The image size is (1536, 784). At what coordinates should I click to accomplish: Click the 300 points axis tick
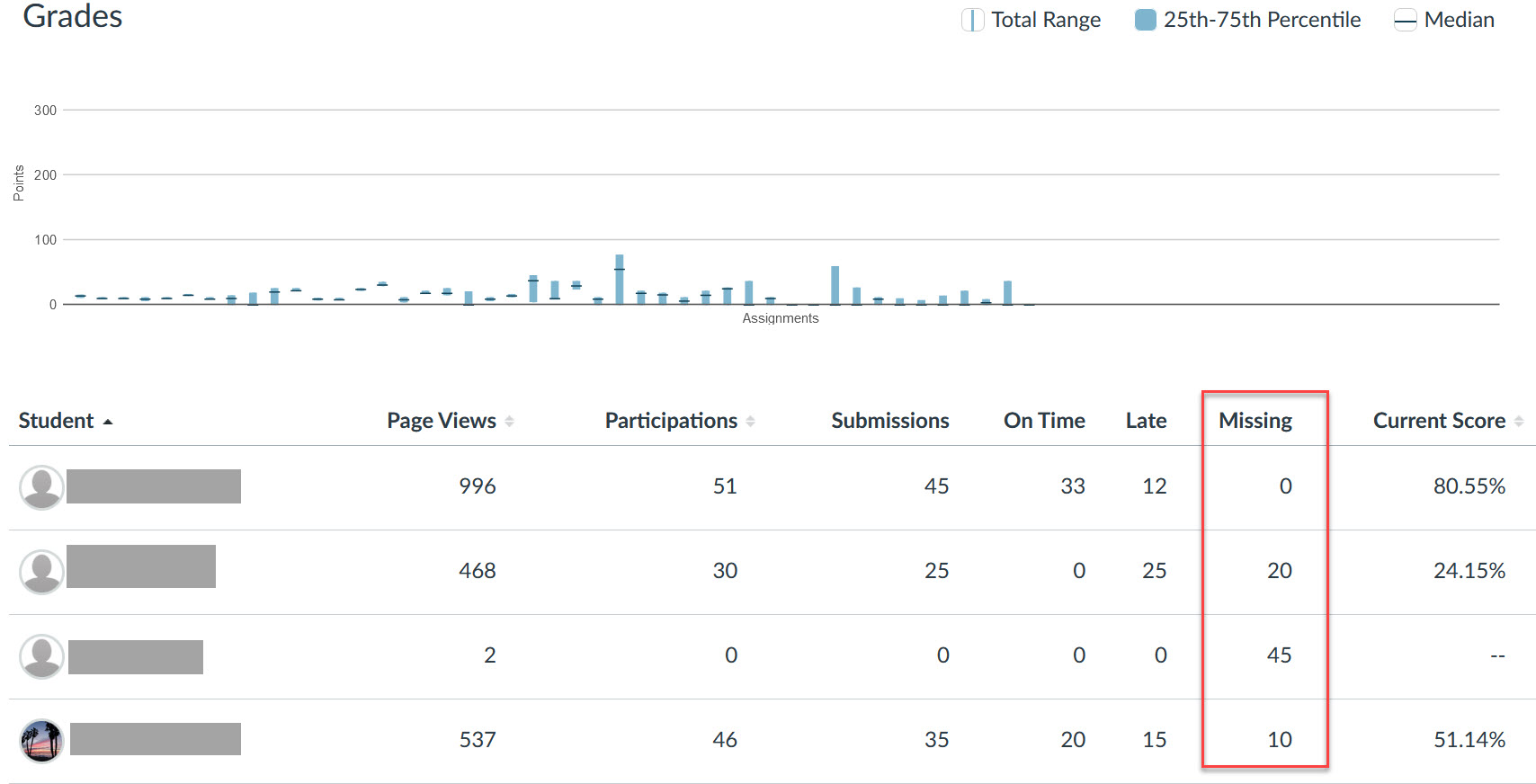(45, 111)
